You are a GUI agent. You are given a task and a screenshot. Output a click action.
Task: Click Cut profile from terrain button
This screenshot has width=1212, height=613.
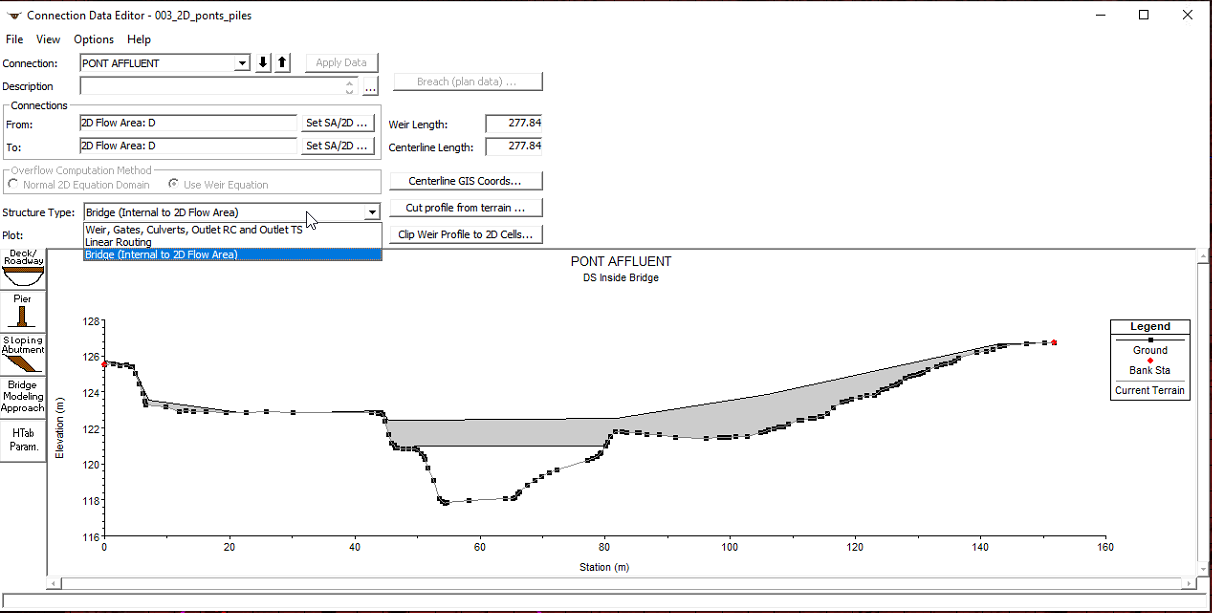465,208
